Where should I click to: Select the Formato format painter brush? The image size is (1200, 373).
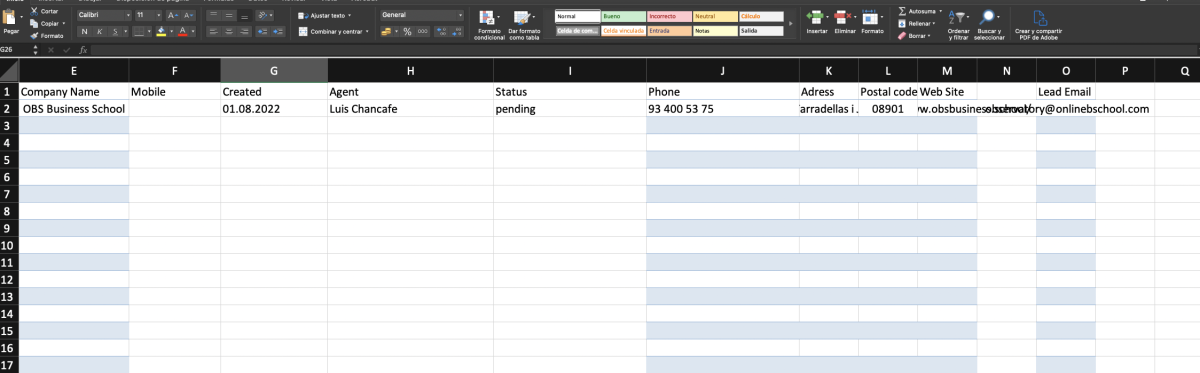pyautogui.click(x=47, y=35)
